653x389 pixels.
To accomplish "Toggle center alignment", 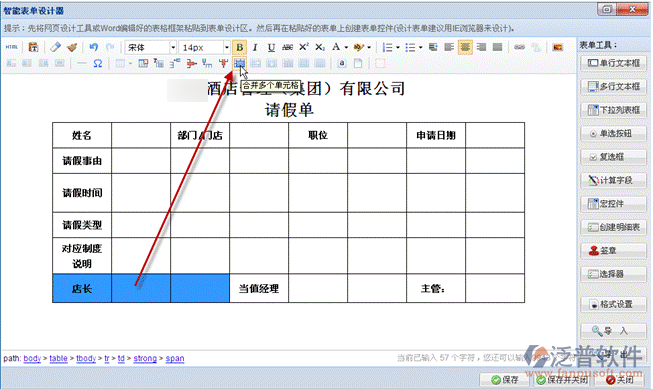I will tap(465, 47).
